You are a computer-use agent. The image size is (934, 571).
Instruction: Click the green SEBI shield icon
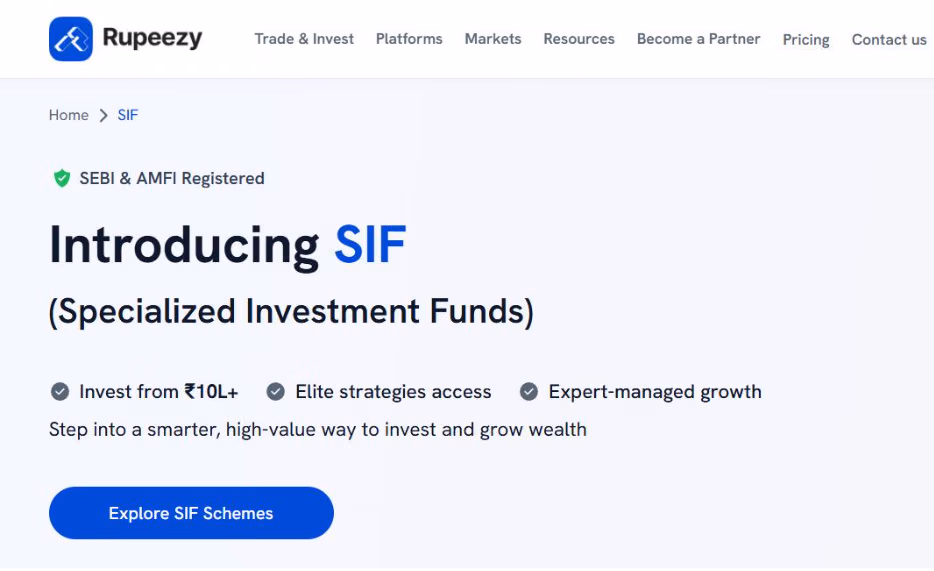[x=62, y=179]
